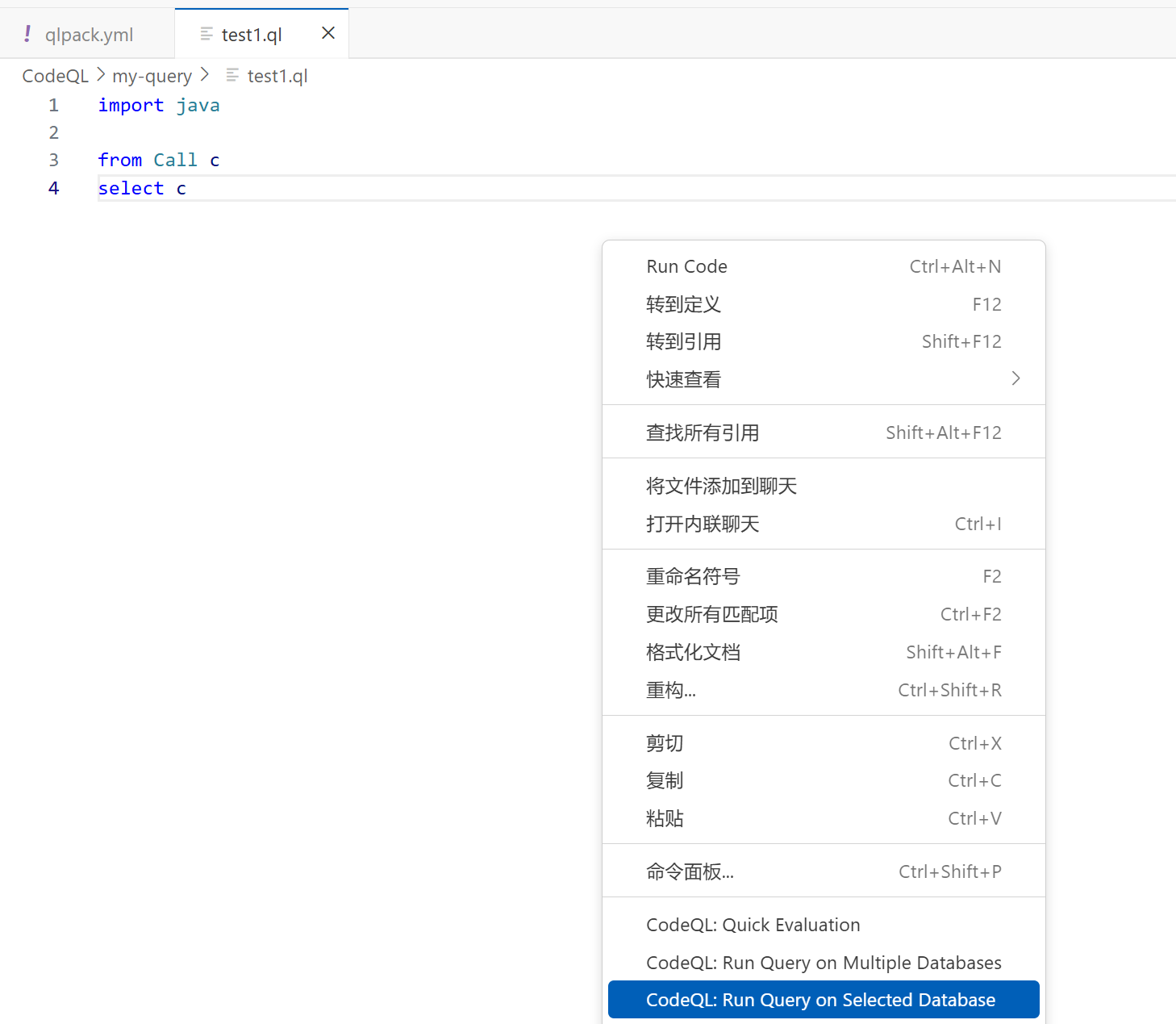The width and height of the screenshot is (1176, 1024).
Task: Select 重命名符号 menu item
Action: point(692,576)
